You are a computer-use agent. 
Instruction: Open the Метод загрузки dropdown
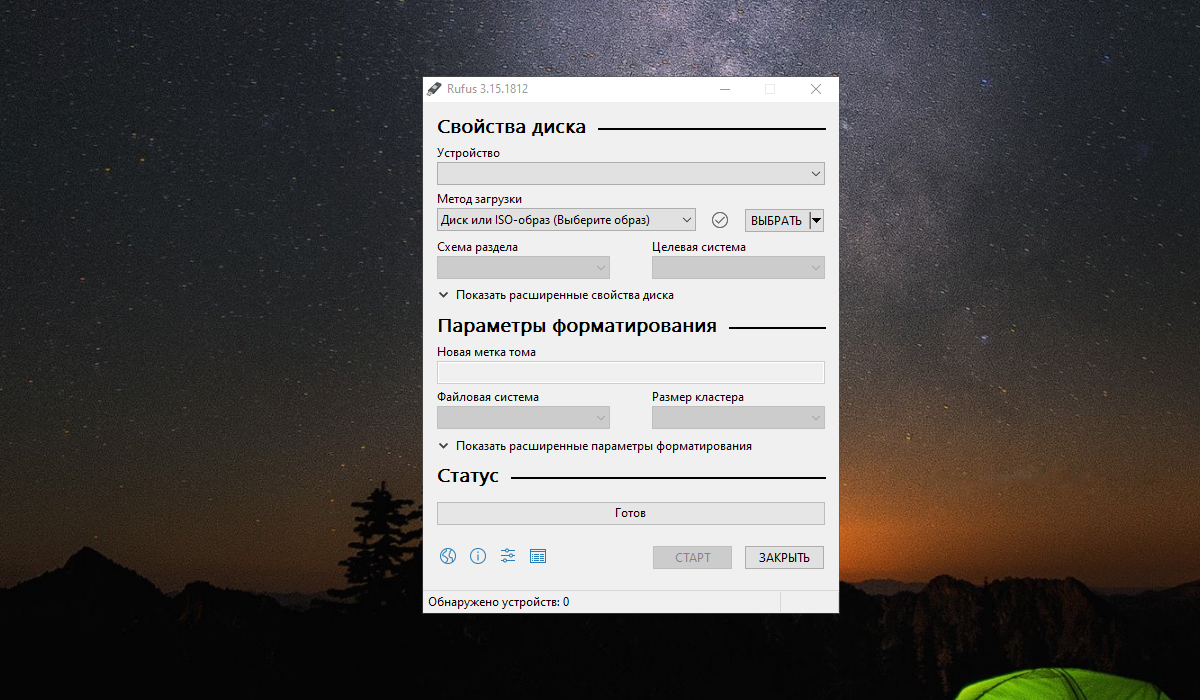click(x=566, y=220)
